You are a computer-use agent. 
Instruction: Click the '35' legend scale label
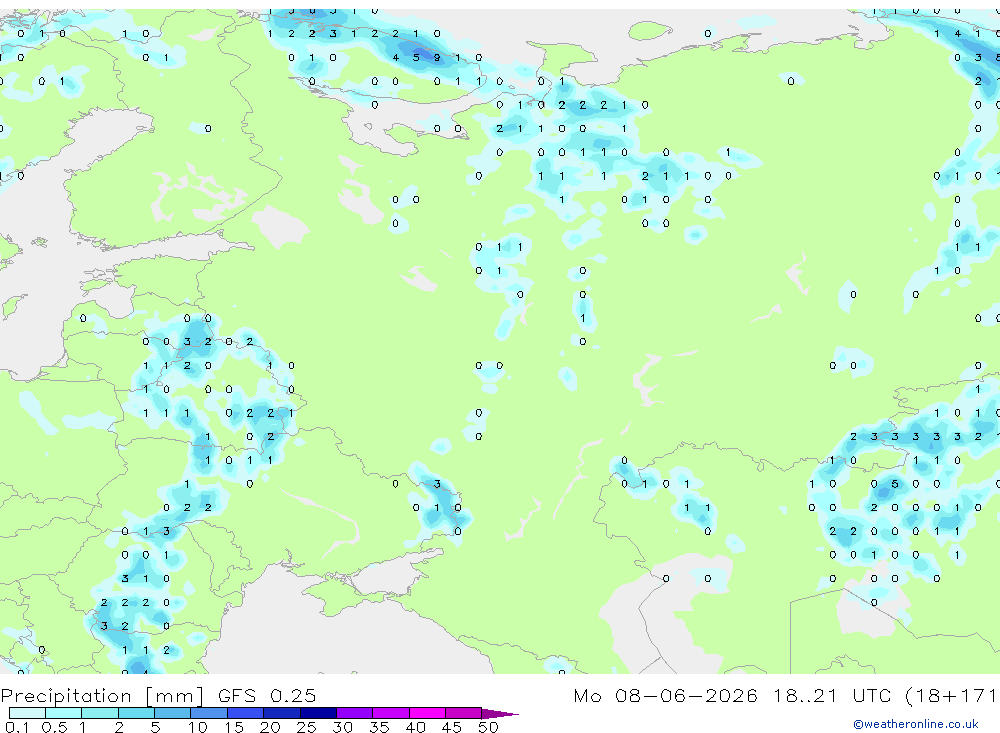[x=379, y=727]
